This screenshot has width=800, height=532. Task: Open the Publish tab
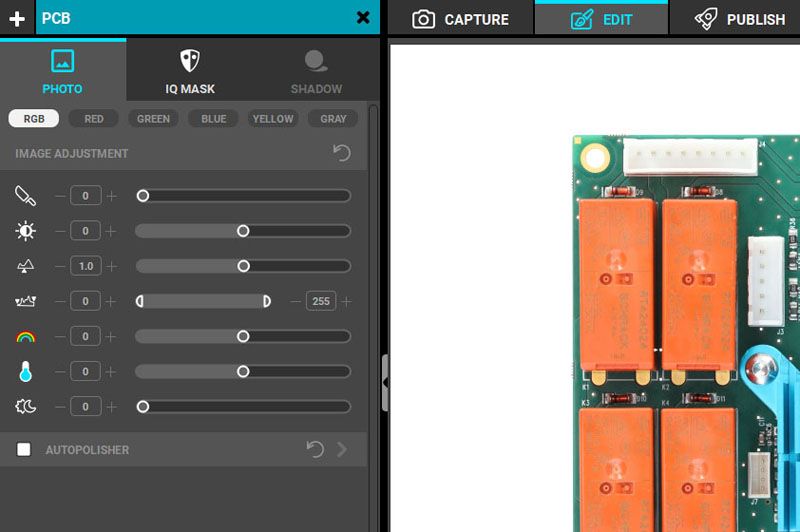pyautogui.click(x=741, y=19)
